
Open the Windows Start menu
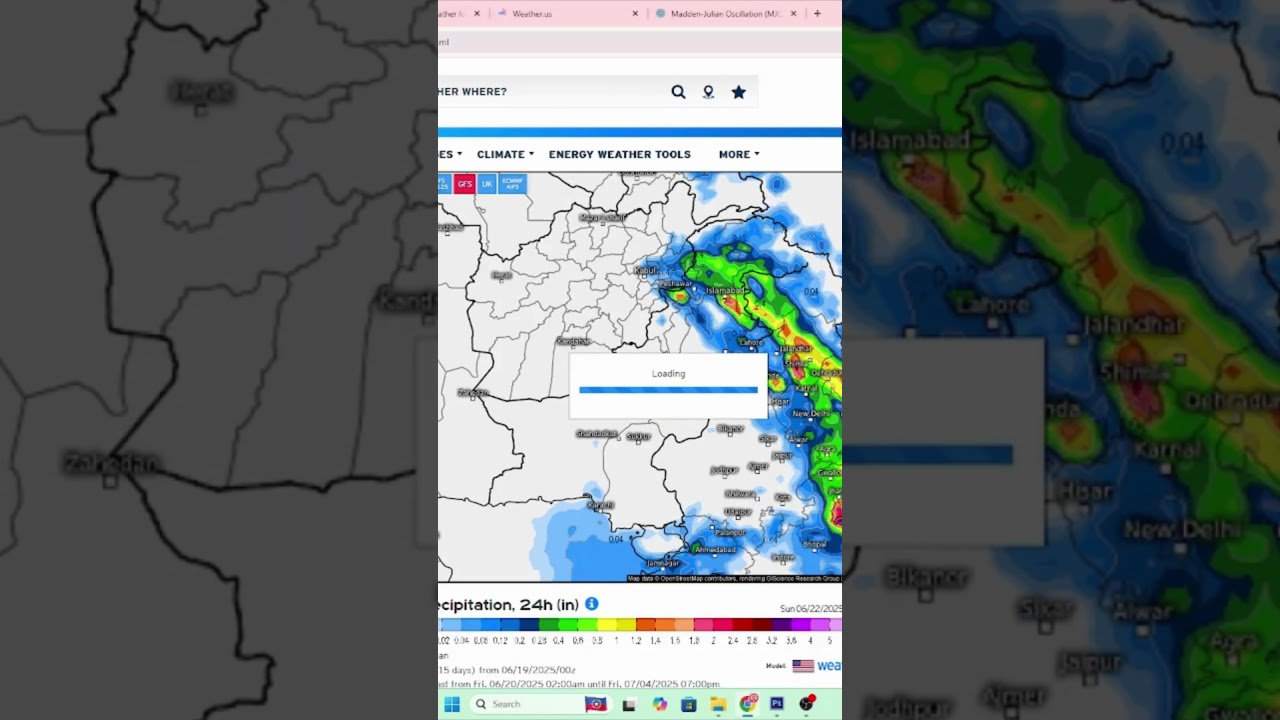[452, 704]
